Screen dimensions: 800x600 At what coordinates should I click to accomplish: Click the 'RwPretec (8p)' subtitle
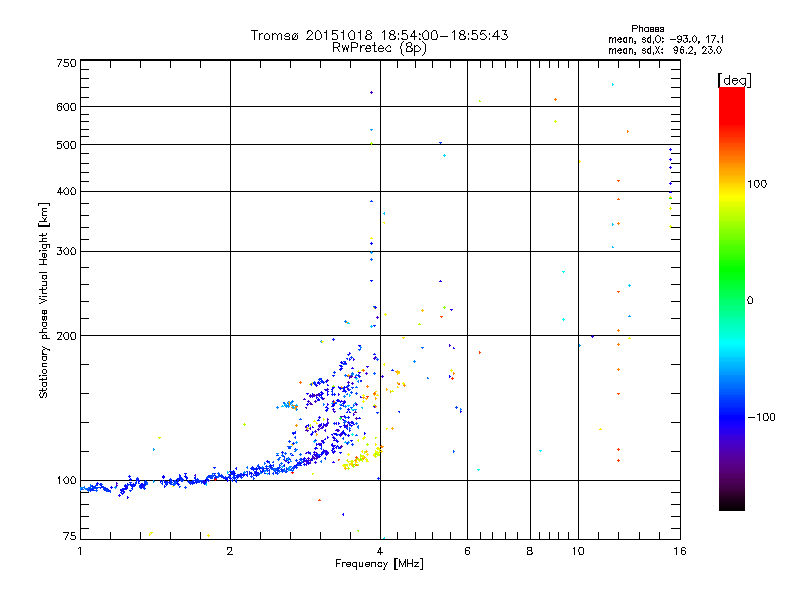379,48
